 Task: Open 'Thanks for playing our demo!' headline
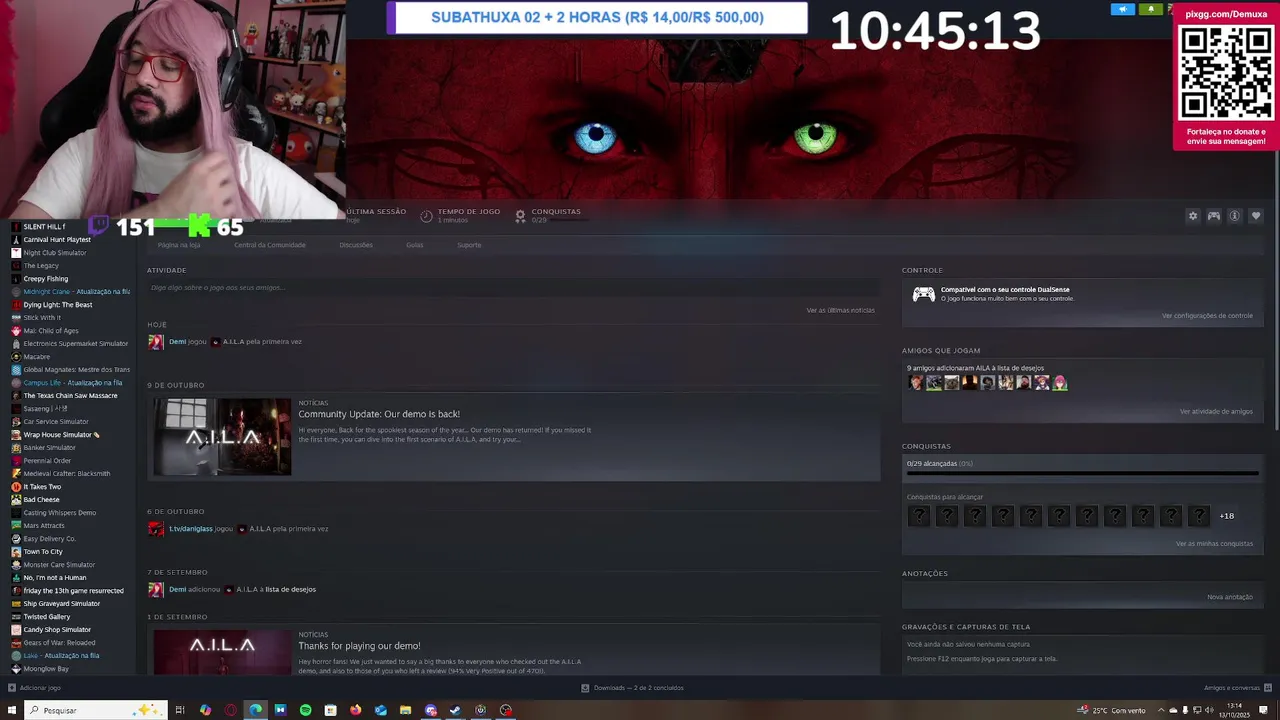[359, 646]
